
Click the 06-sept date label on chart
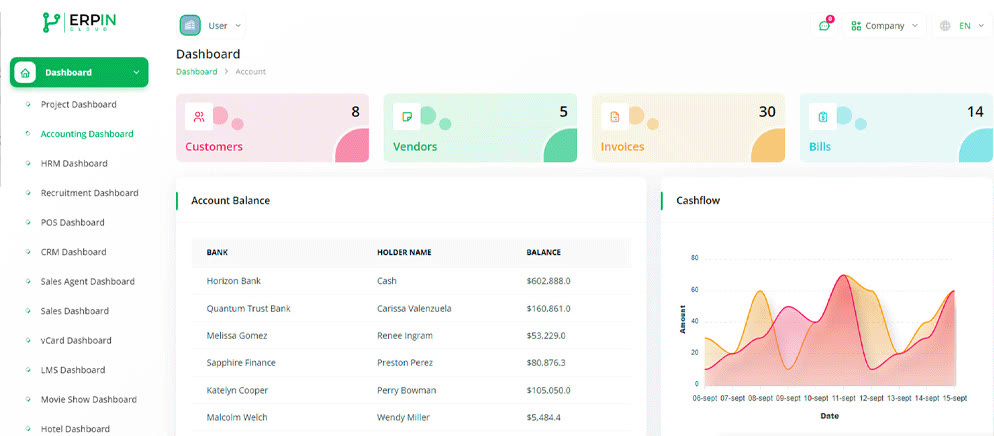click(x=705, y=399)
